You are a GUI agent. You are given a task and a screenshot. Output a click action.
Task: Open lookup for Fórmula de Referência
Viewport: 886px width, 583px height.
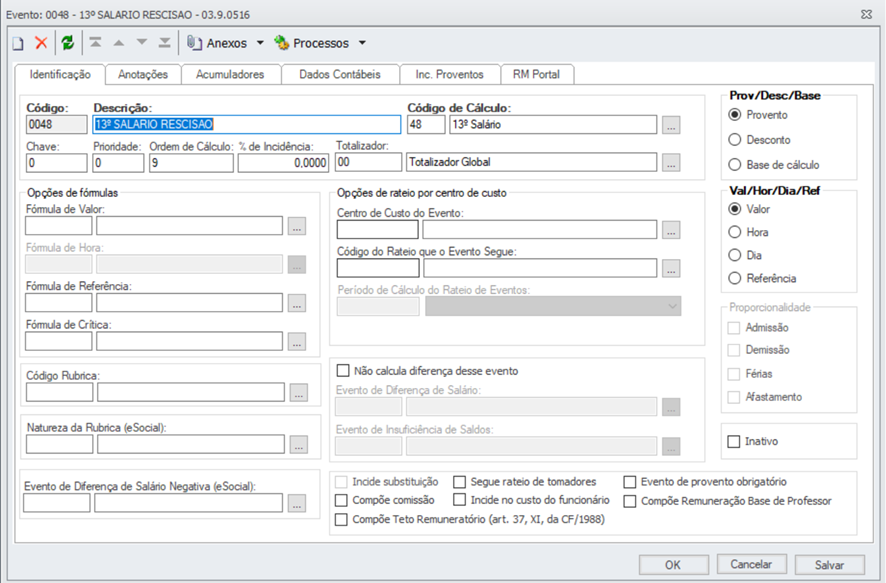pyautogui.click(x=297, y=303)
